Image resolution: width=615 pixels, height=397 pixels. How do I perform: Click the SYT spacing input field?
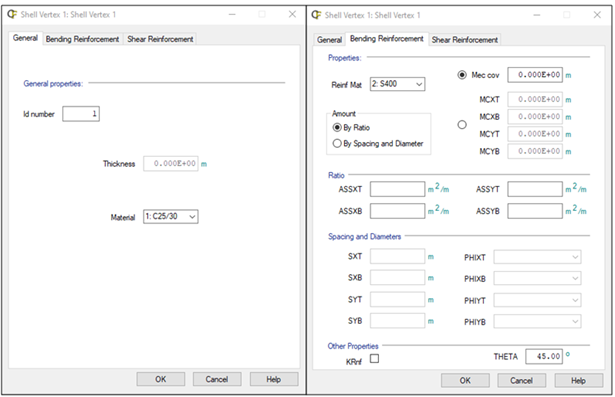click(397, 299)
